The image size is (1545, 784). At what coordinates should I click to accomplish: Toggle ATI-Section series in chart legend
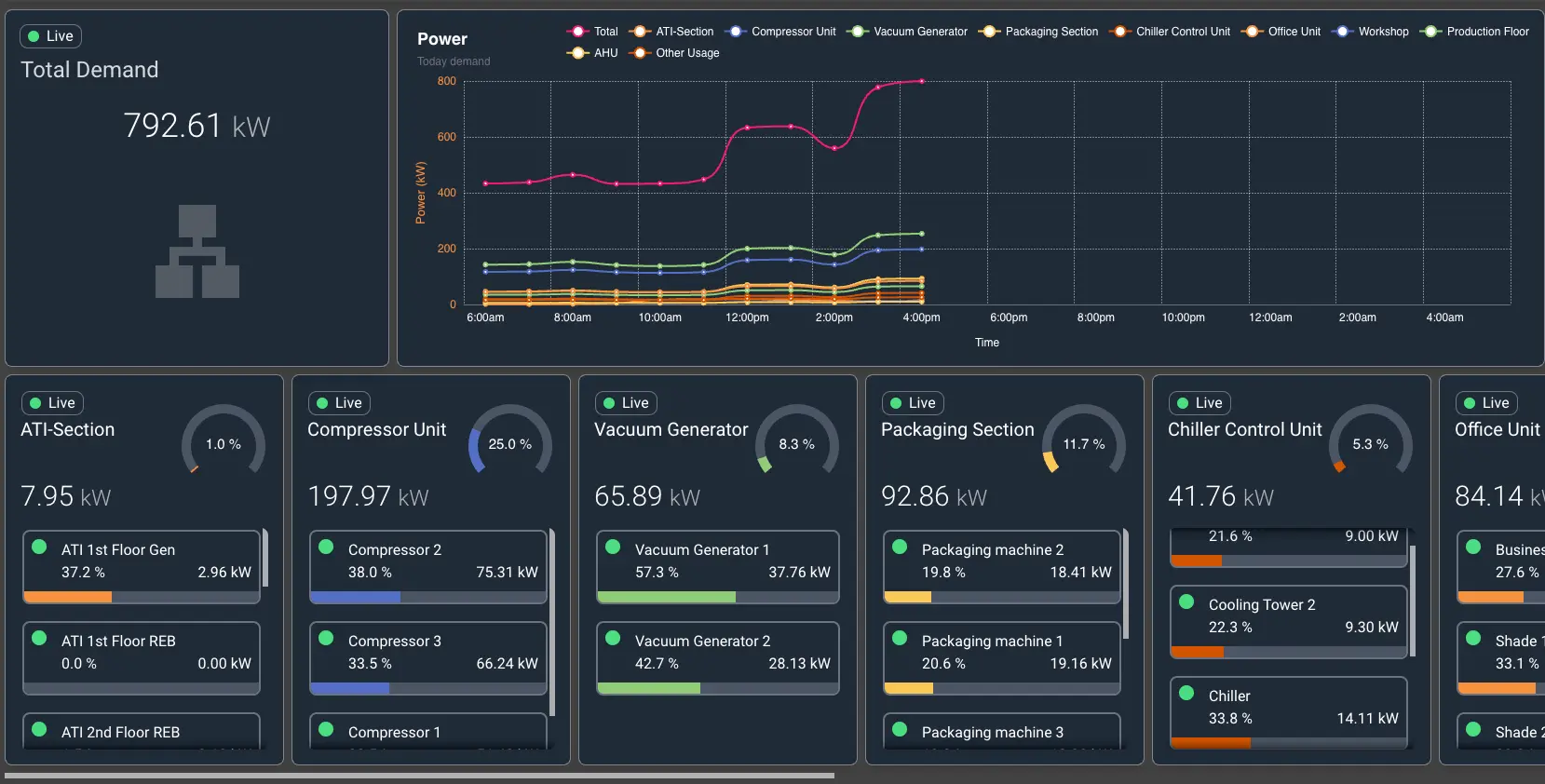[x=671, y=32]
